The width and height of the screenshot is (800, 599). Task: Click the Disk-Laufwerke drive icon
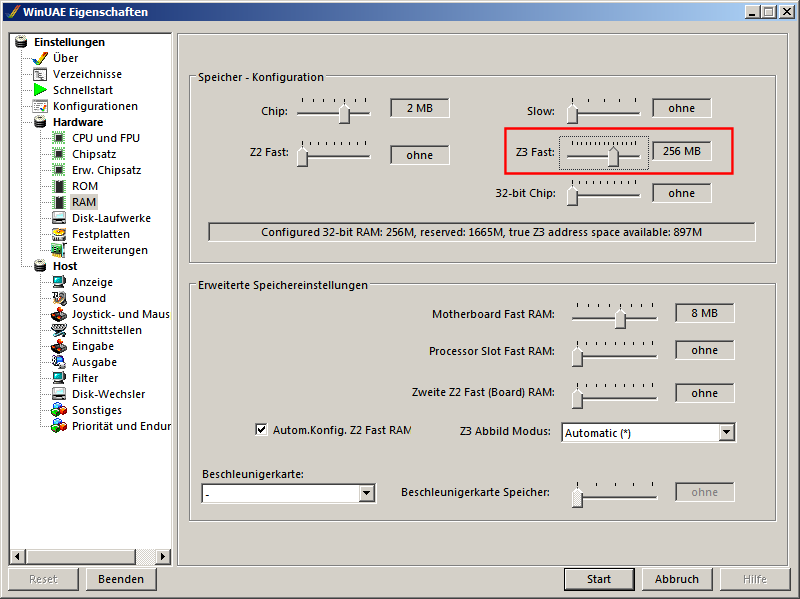click(x=59, y=218)
